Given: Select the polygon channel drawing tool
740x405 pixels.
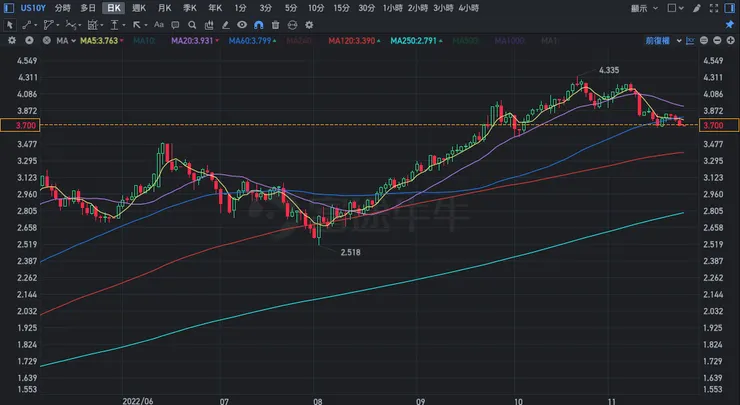Looking at the screenshot, I should 48,25.
